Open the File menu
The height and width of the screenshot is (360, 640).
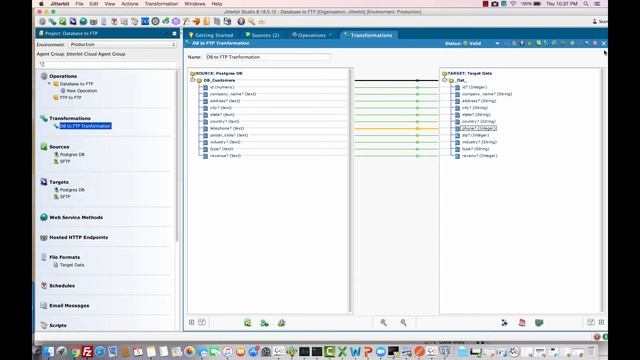pos(79,4)
